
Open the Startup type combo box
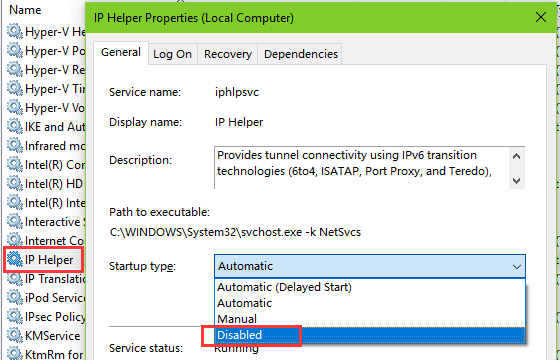point(370,266)
